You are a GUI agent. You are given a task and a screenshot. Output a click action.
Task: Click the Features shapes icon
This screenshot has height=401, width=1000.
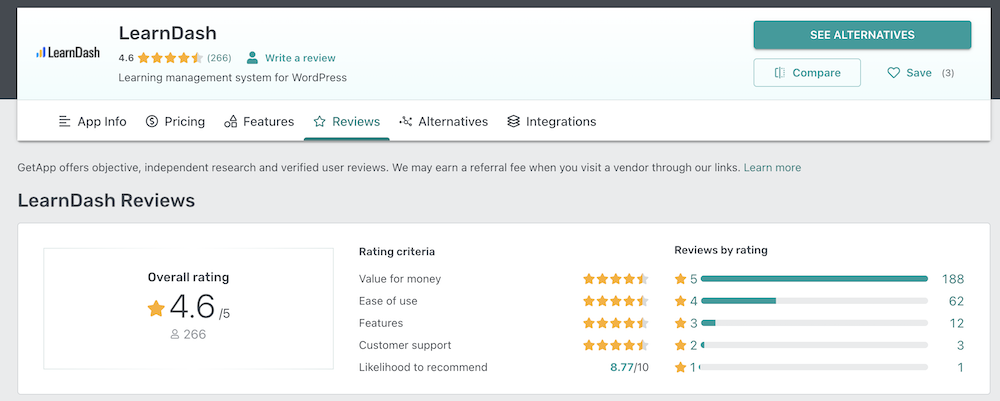tap(231, 122)
